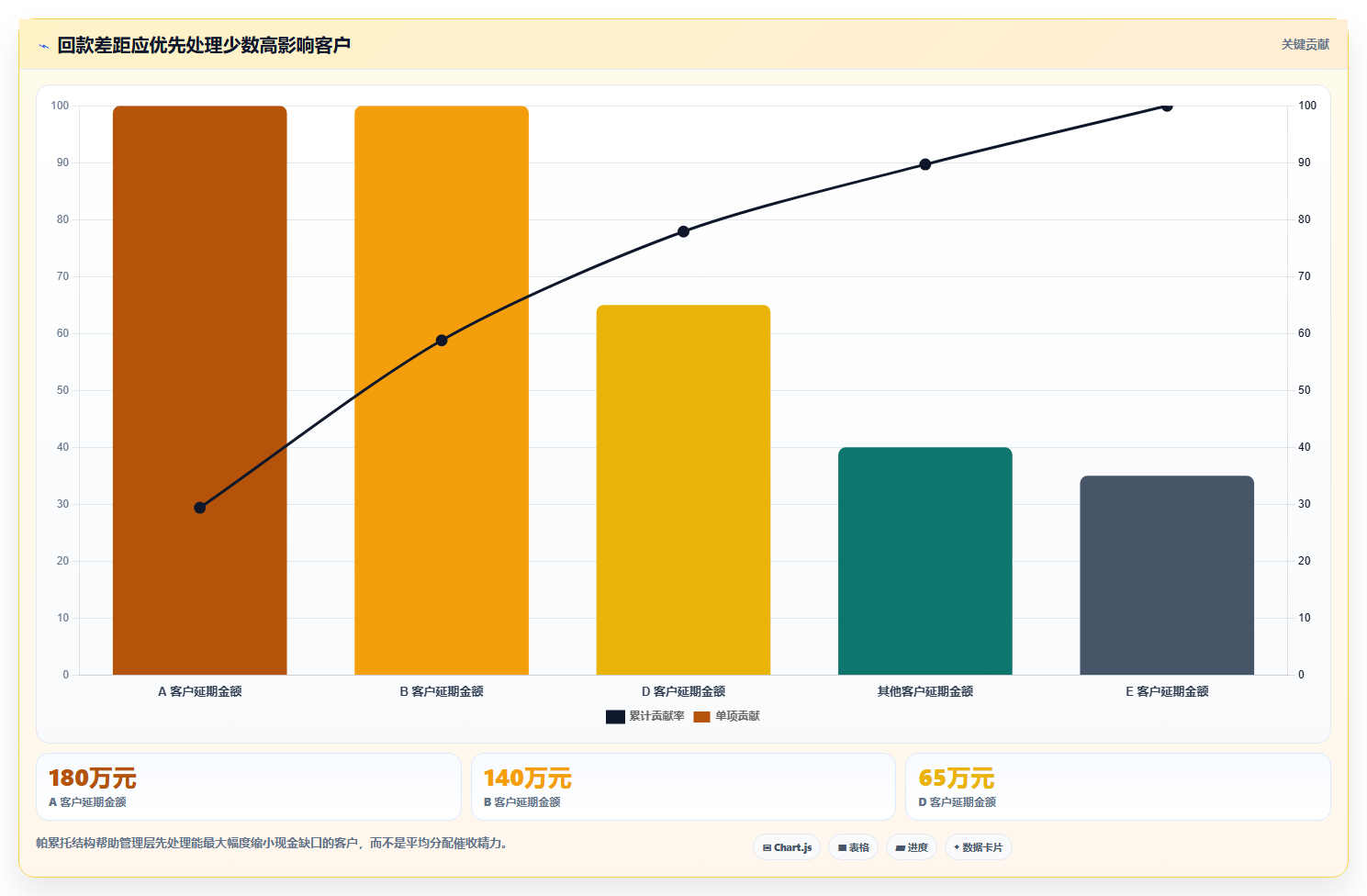Click the teal 其他客户延期金额 bar
Image resolution: width=1367 pixels, height=896 pixels.
click(925, 561)
